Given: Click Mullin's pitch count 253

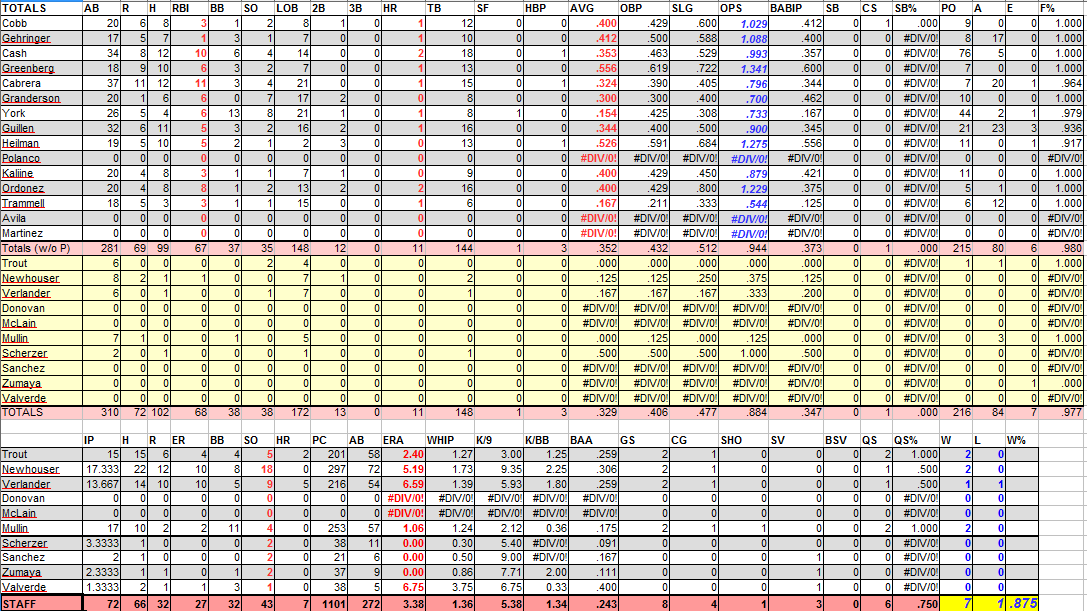Looking at the screenshot, I should pos(328,528).
